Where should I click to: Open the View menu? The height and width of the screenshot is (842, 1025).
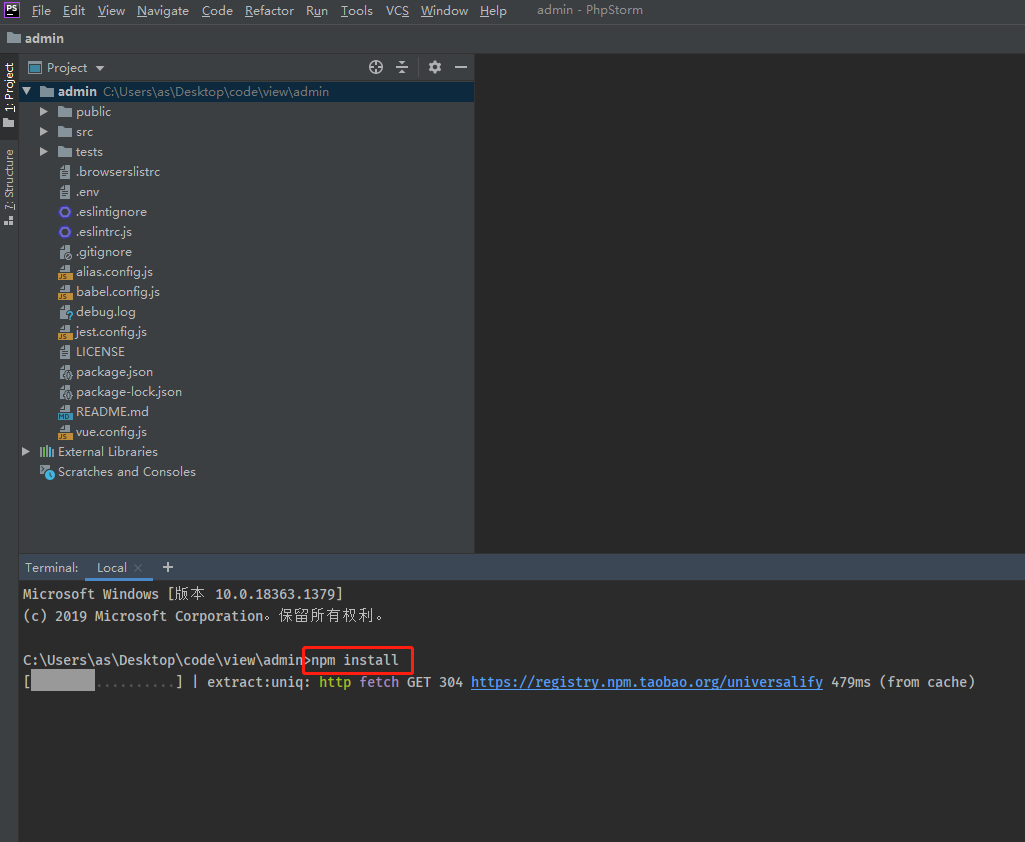pos(111,10)
